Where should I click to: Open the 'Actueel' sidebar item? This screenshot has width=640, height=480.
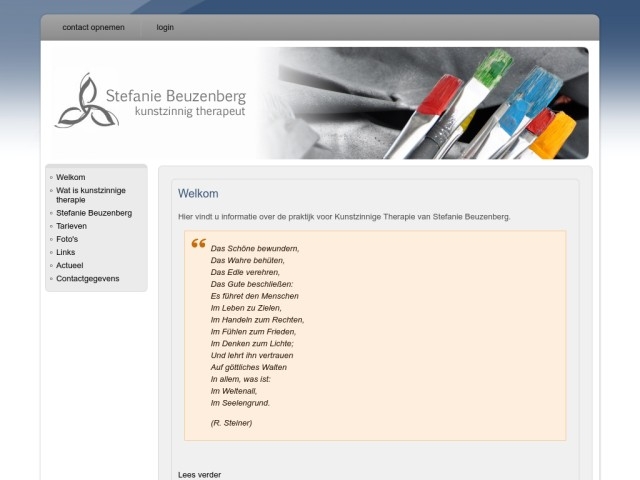point(70,265)
